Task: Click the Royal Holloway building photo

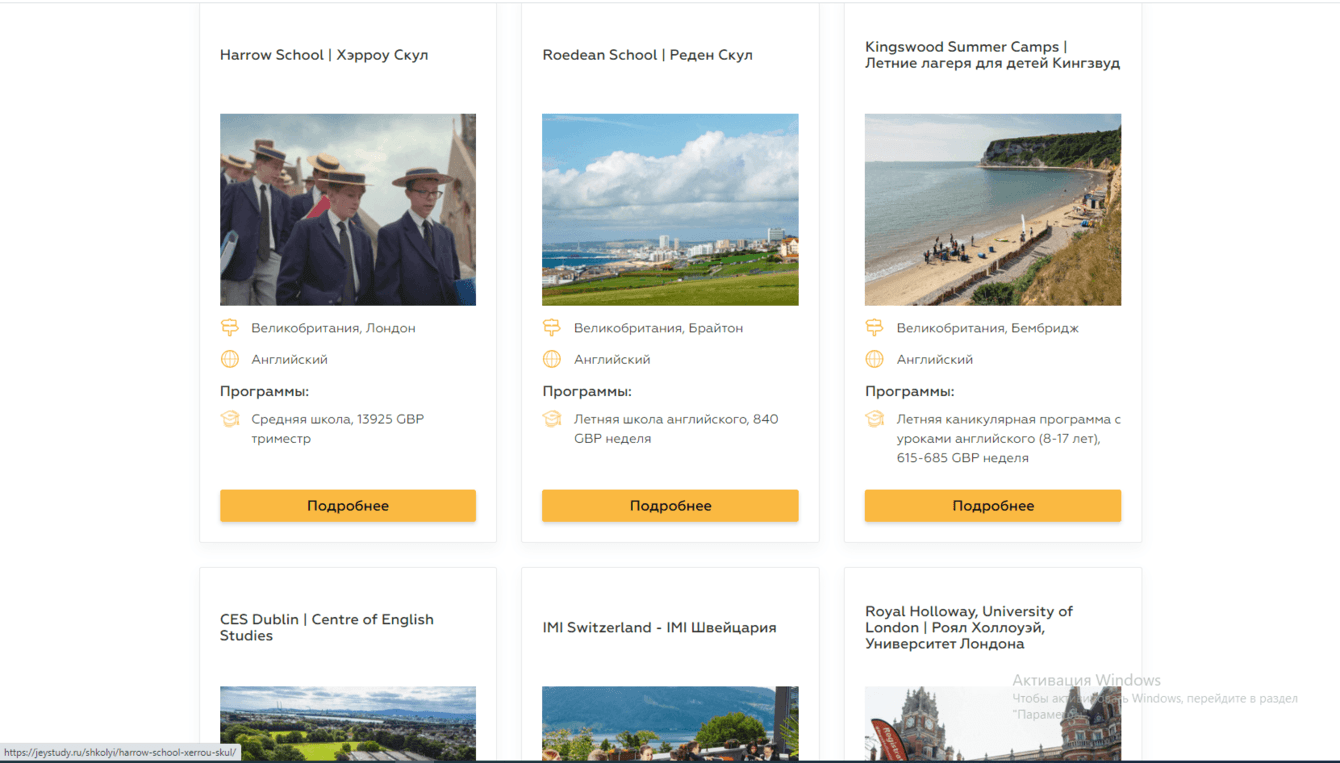Action: [993, 723]
